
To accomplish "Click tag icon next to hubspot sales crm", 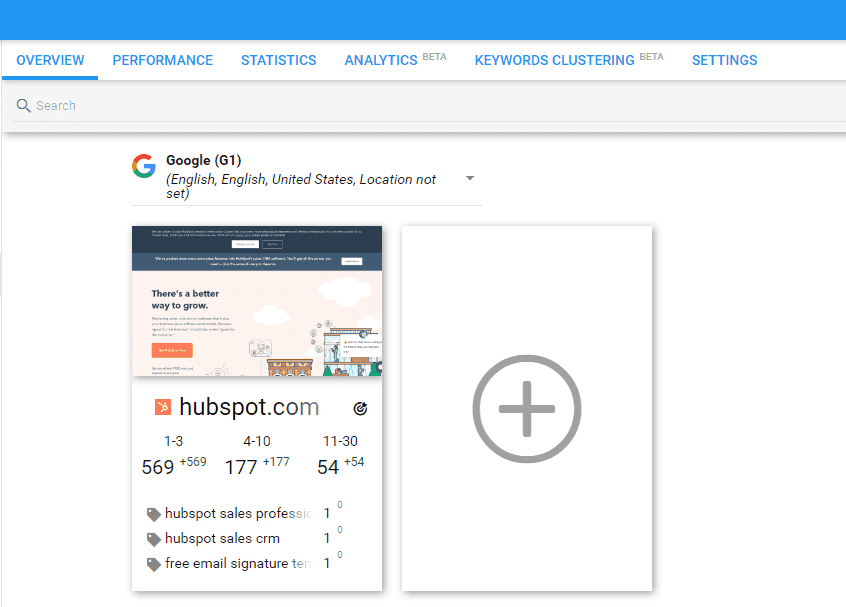I will pyautogui.click(x=154, y=539).
